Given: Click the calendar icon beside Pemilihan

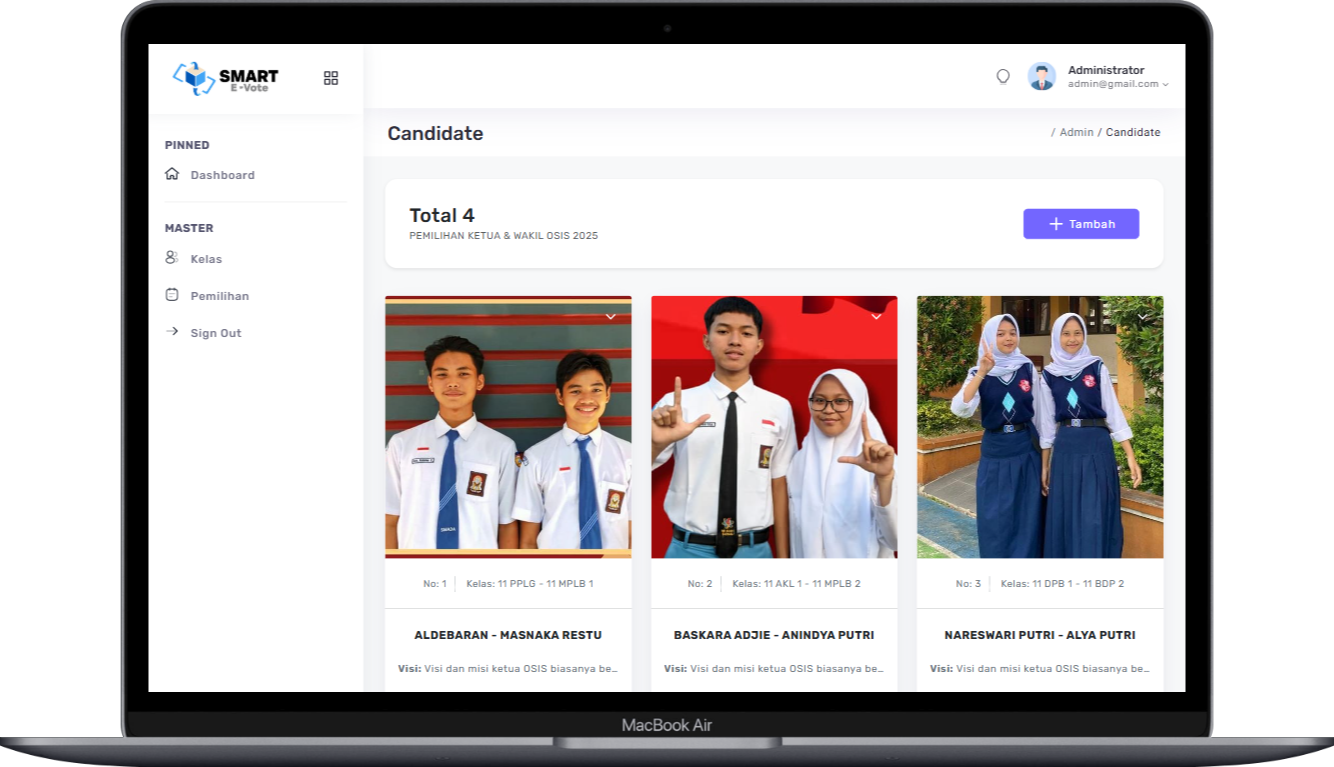Looking at the screenshot, I should [171, 295].
